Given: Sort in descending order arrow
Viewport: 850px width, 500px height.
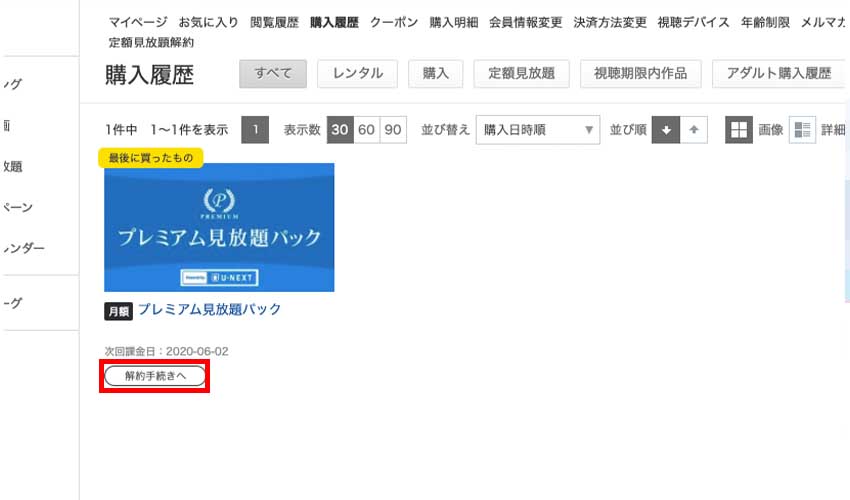Looking at the screenshot, I should [666, 130].
